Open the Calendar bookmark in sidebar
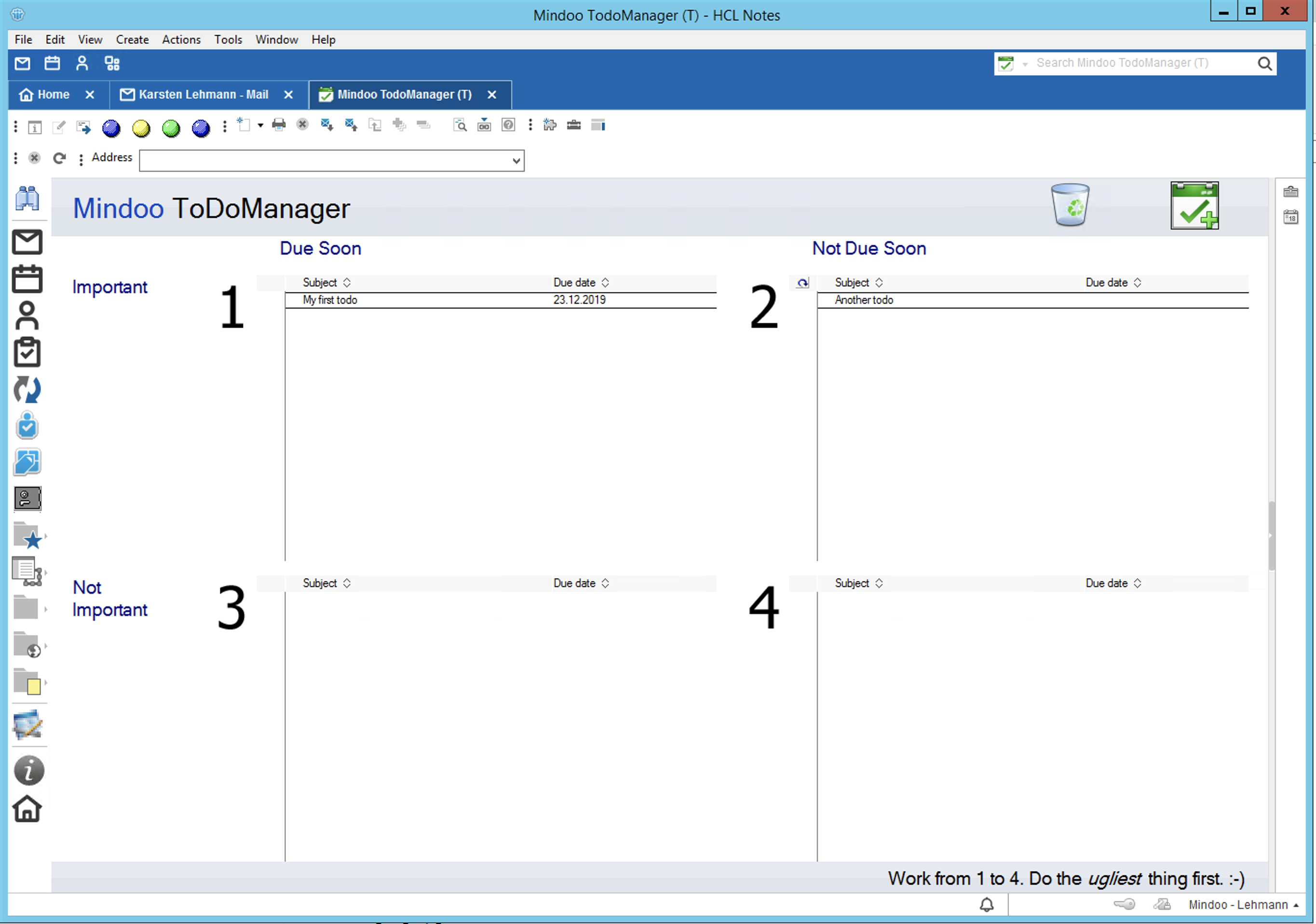1316x924 pixels. point(27,279)
